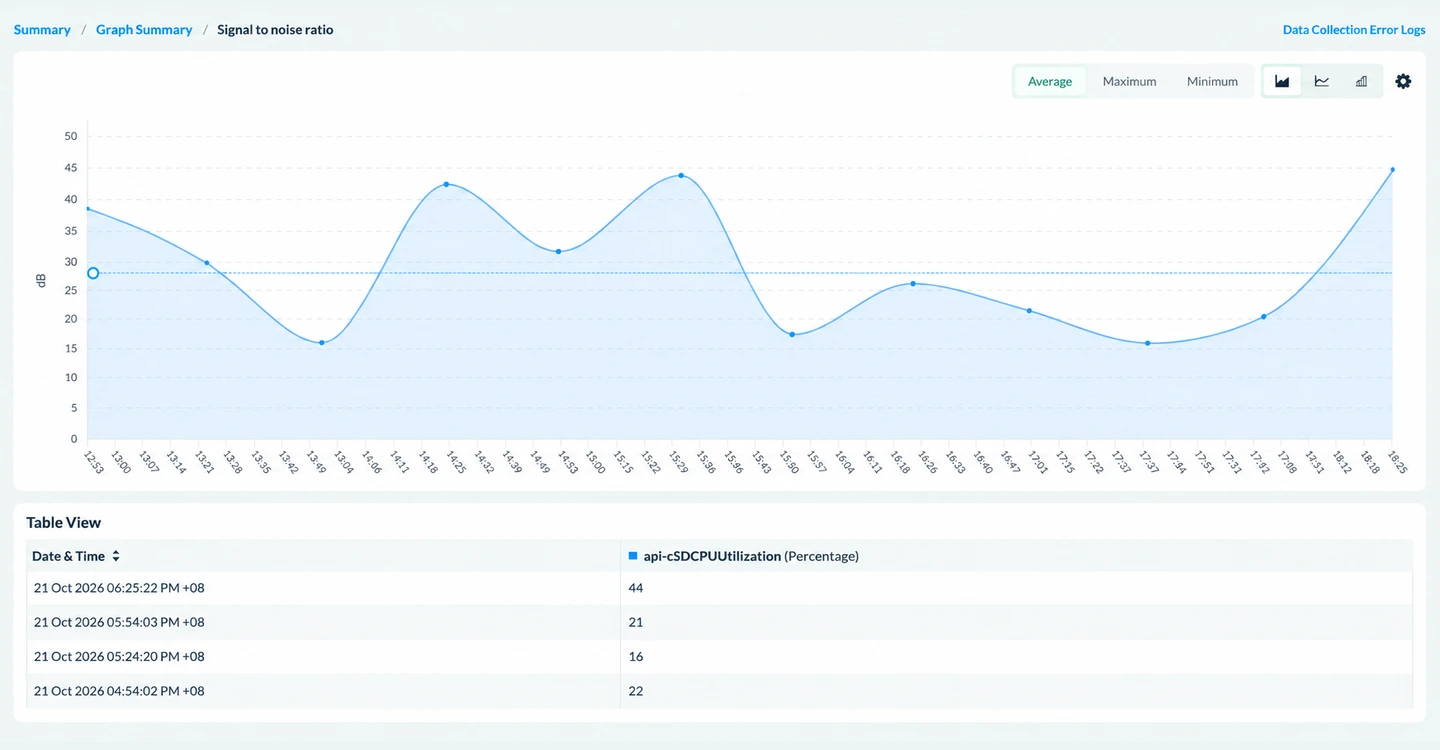This screenshot has width=1440, height=750.
Task: Switch to line chart view icon
Action: [1322, 81]
